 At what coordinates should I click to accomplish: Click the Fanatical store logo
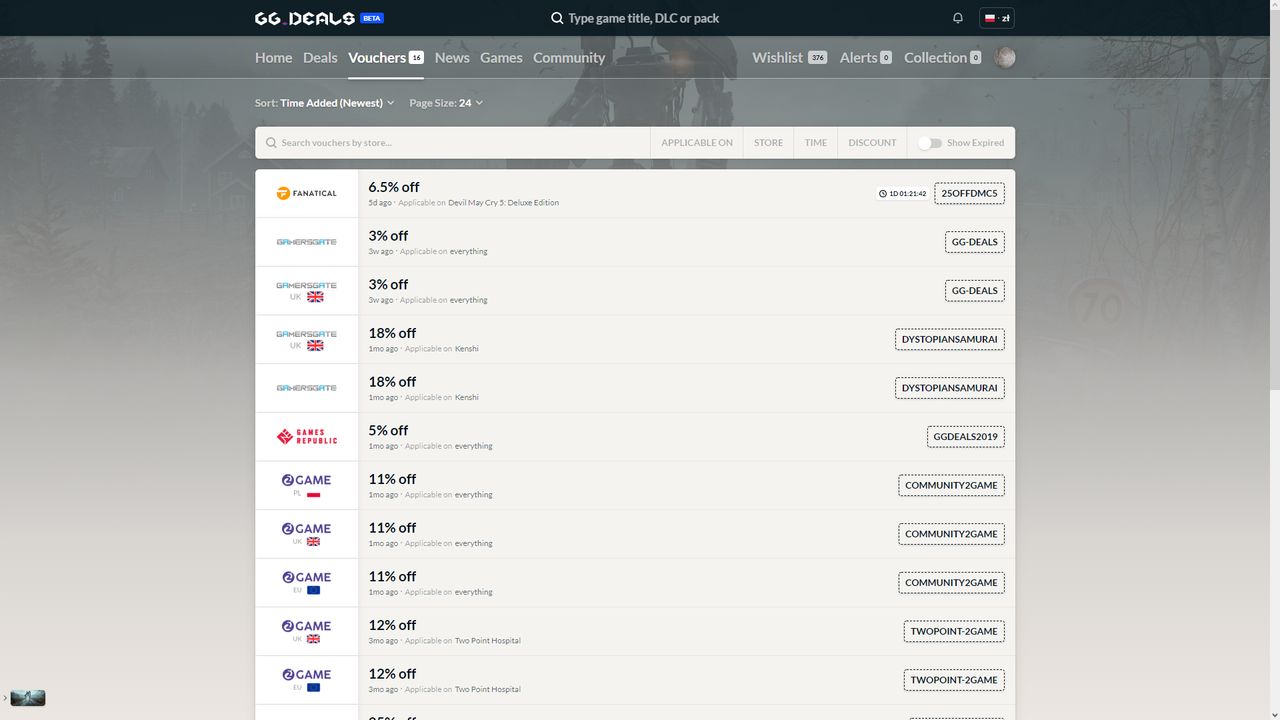307,193
